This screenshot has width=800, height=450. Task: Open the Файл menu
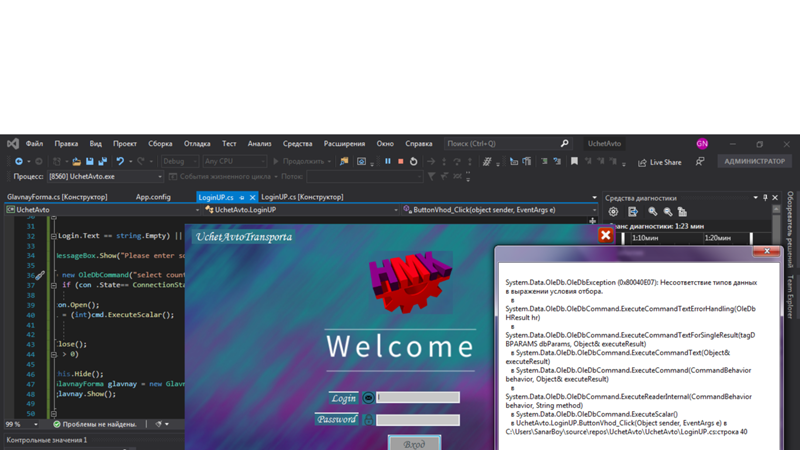point(34,144)
